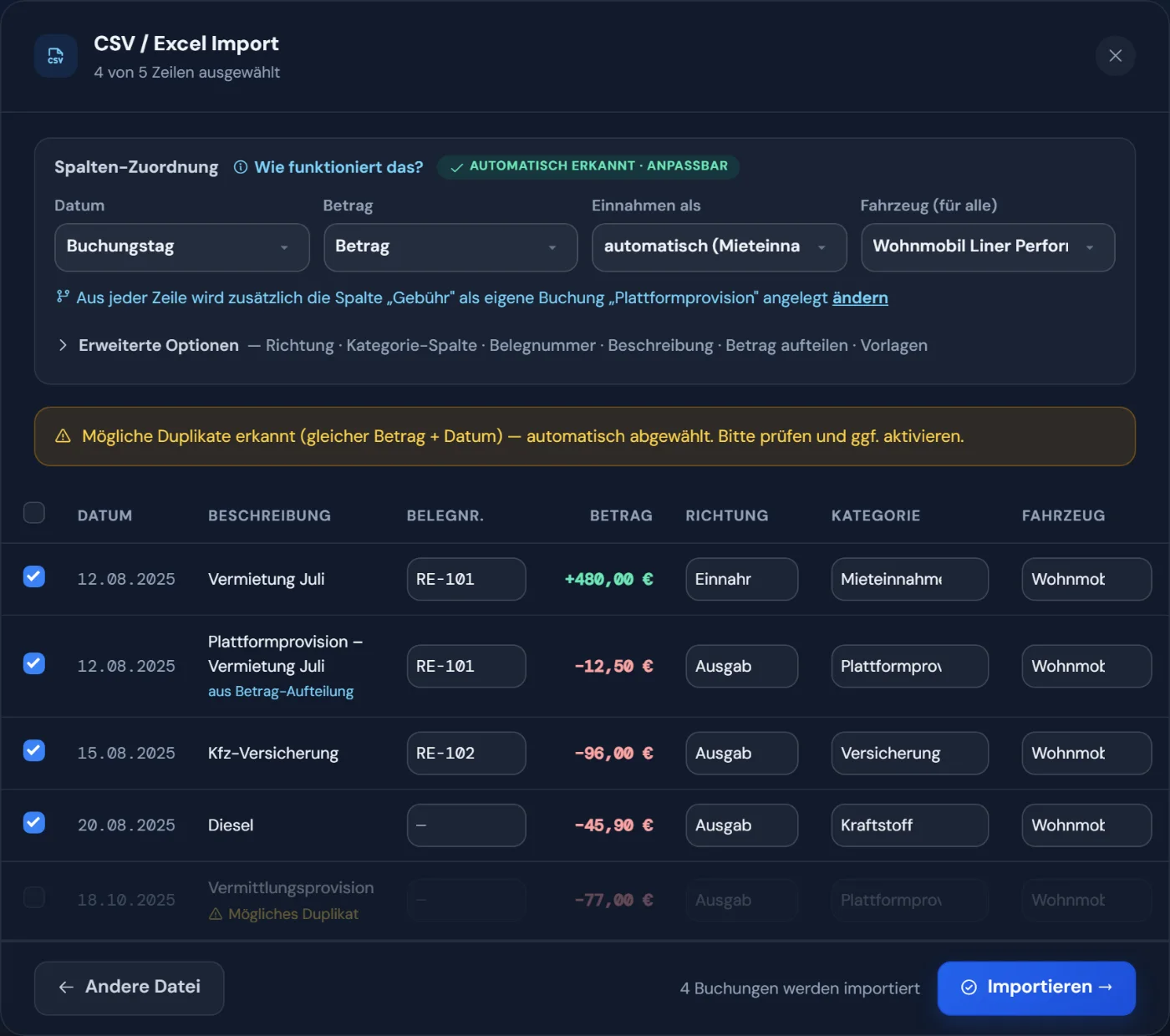Click the info icon beside Wie funktioniert das?
The image size is (1170, 1036).
(x=241, y=167)
